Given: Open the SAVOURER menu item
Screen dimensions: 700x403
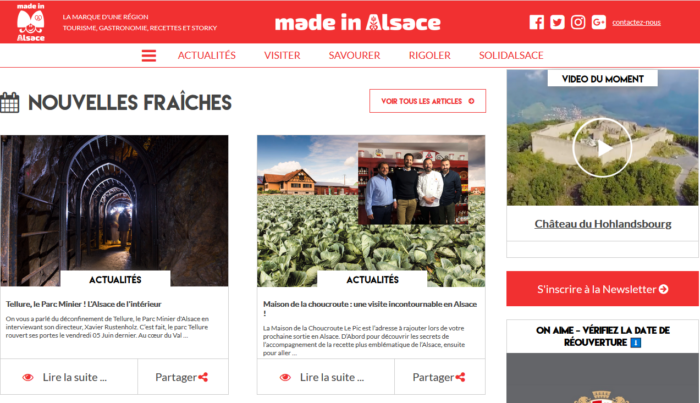Looking at the screenshot, I should click(x=354, y=55).
